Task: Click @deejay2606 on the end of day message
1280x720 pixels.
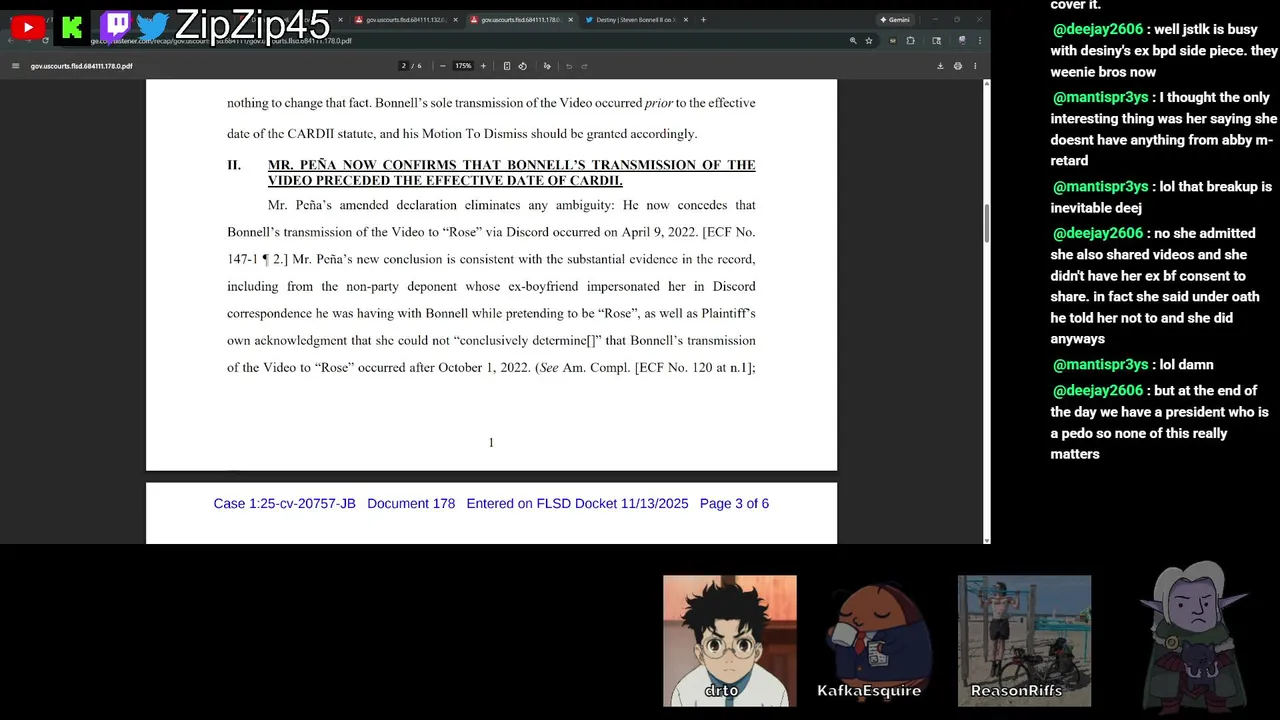Action: pyautogui.click(x=1097, y=390)
